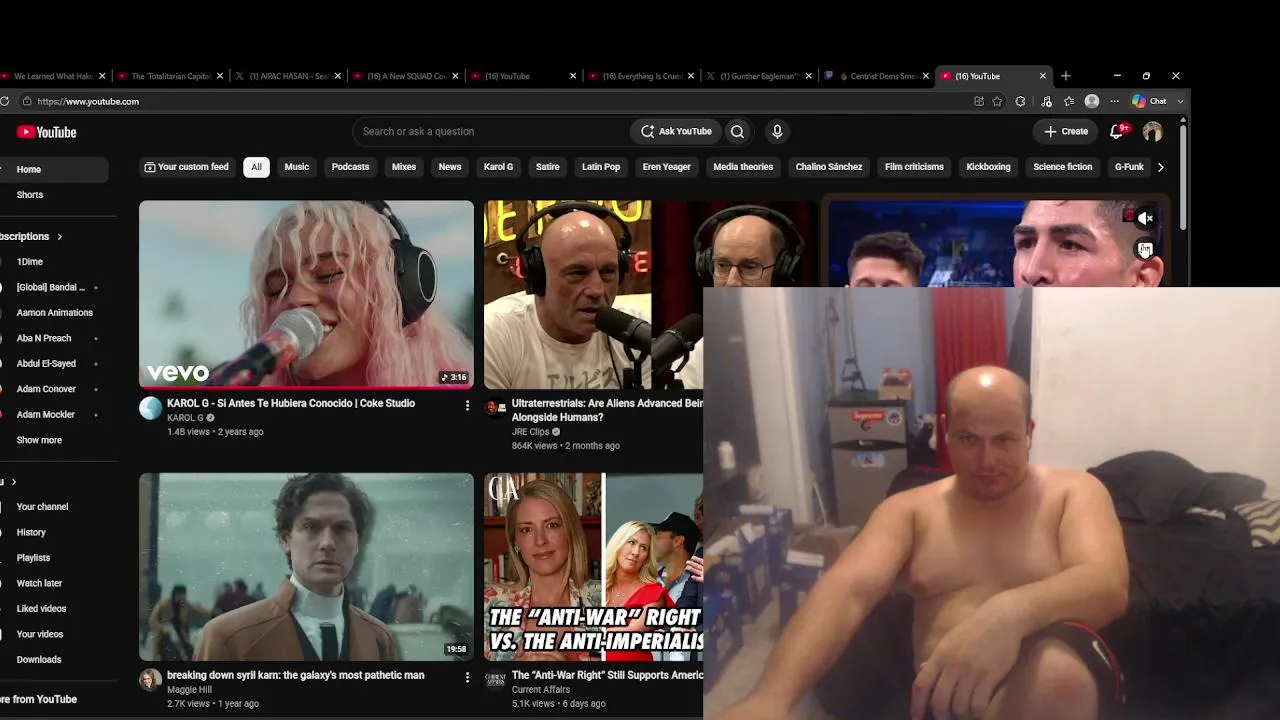Image resolution: width=1280 pixels, height=720 pixels.
Task: Click the magnifier search button
Action: click(737, 131)
